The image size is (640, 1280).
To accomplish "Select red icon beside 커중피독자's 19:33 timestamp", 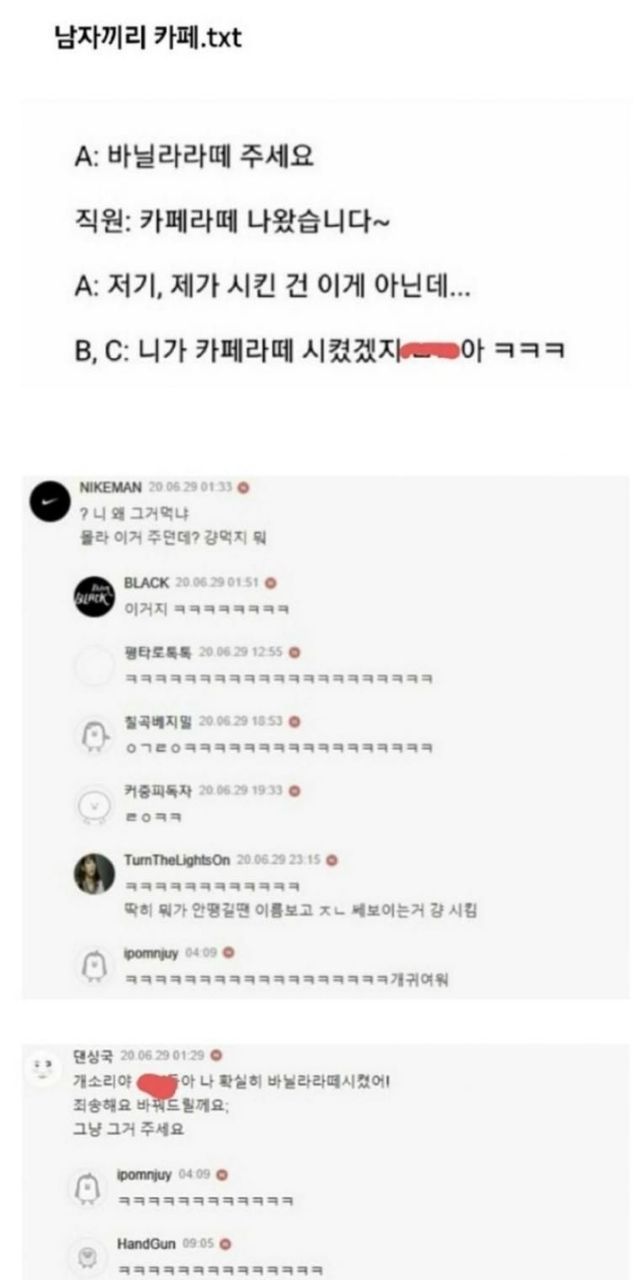I will 295,790.
